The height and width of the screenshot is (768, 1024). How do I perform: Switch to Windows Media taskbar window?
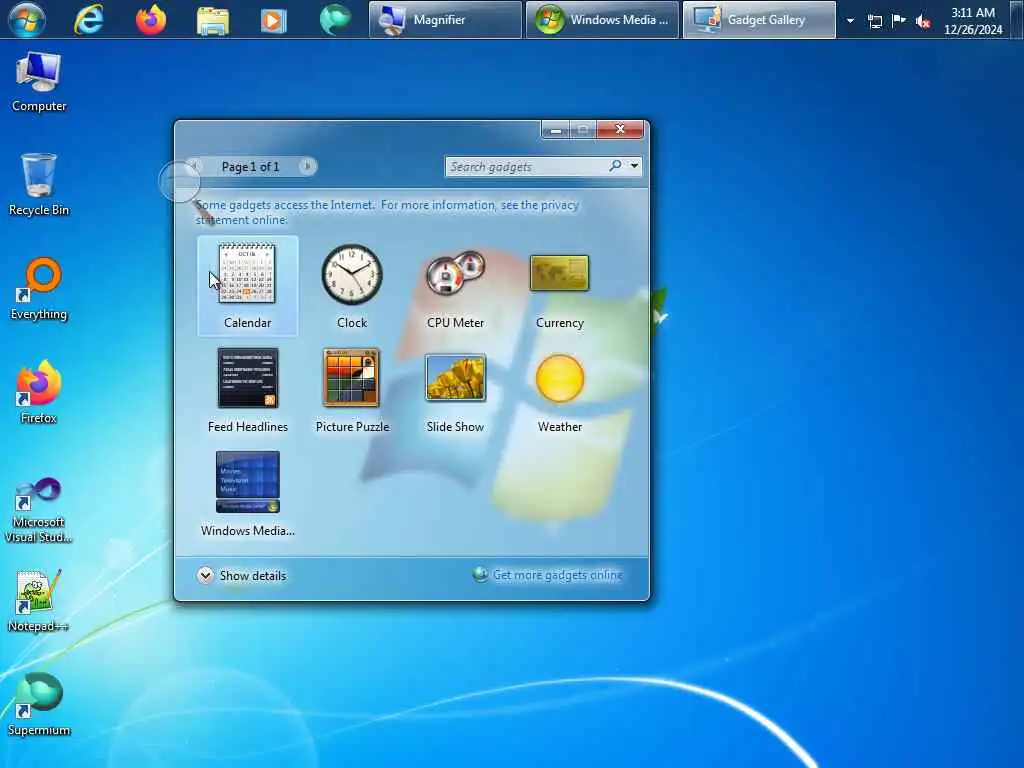(x=602, y=20)
